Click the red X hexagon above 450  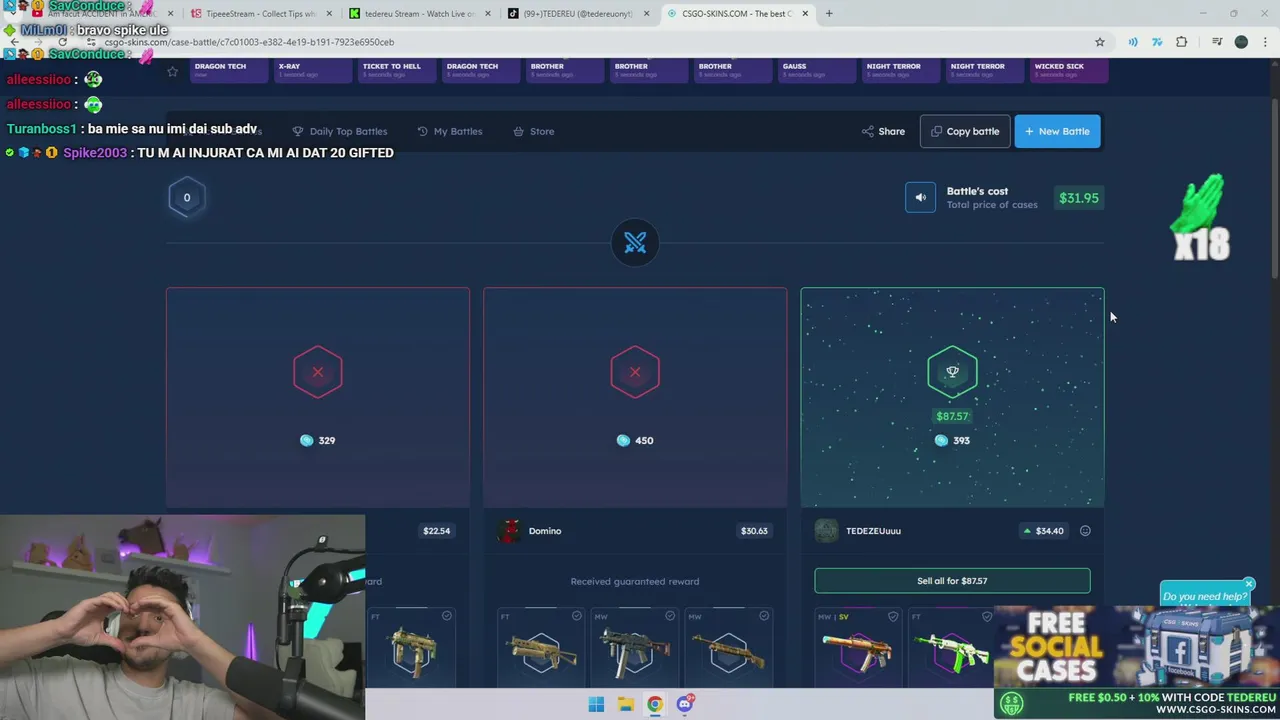point(635,372)
